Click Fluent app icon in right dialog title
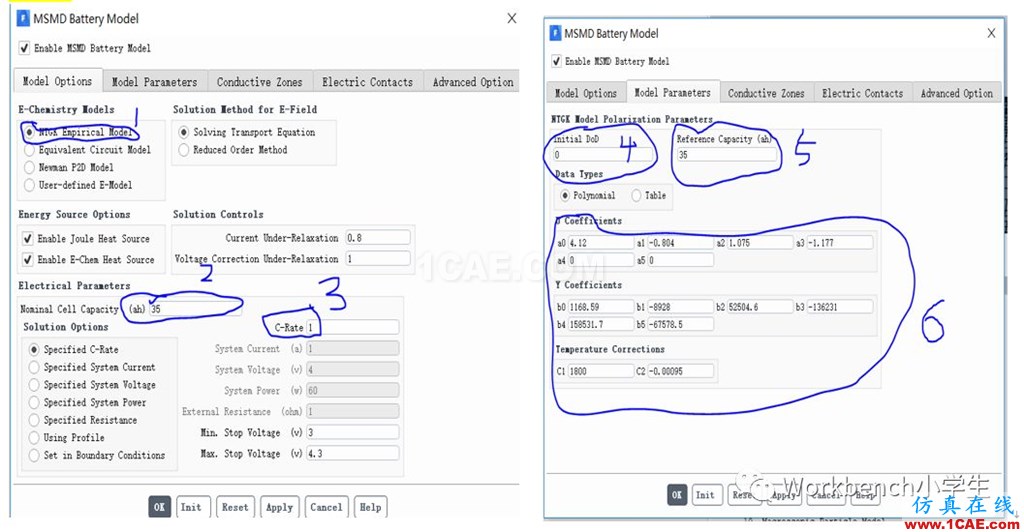The width and height of the screenshot is (1024, 532). (x=555, y=33)
